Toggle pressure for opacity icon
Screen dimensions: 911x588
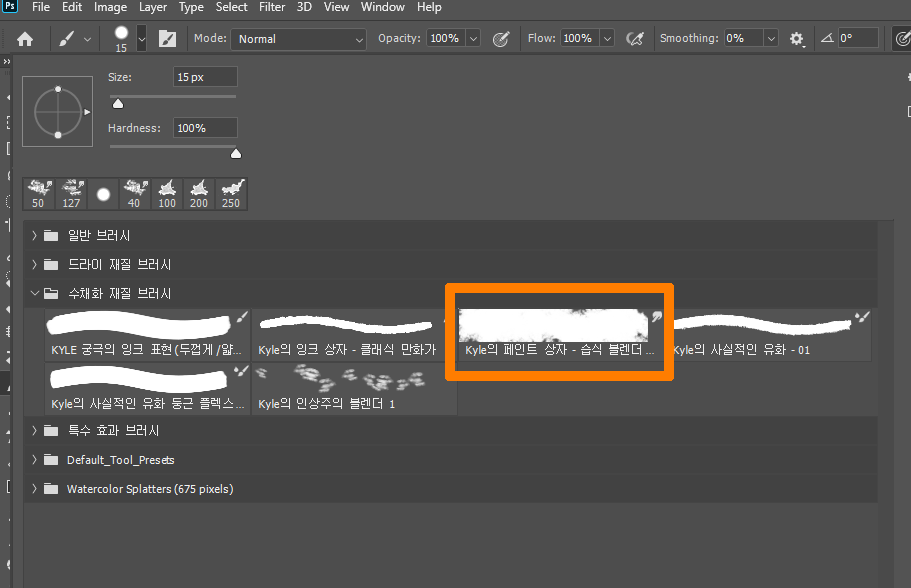point(501,39)
